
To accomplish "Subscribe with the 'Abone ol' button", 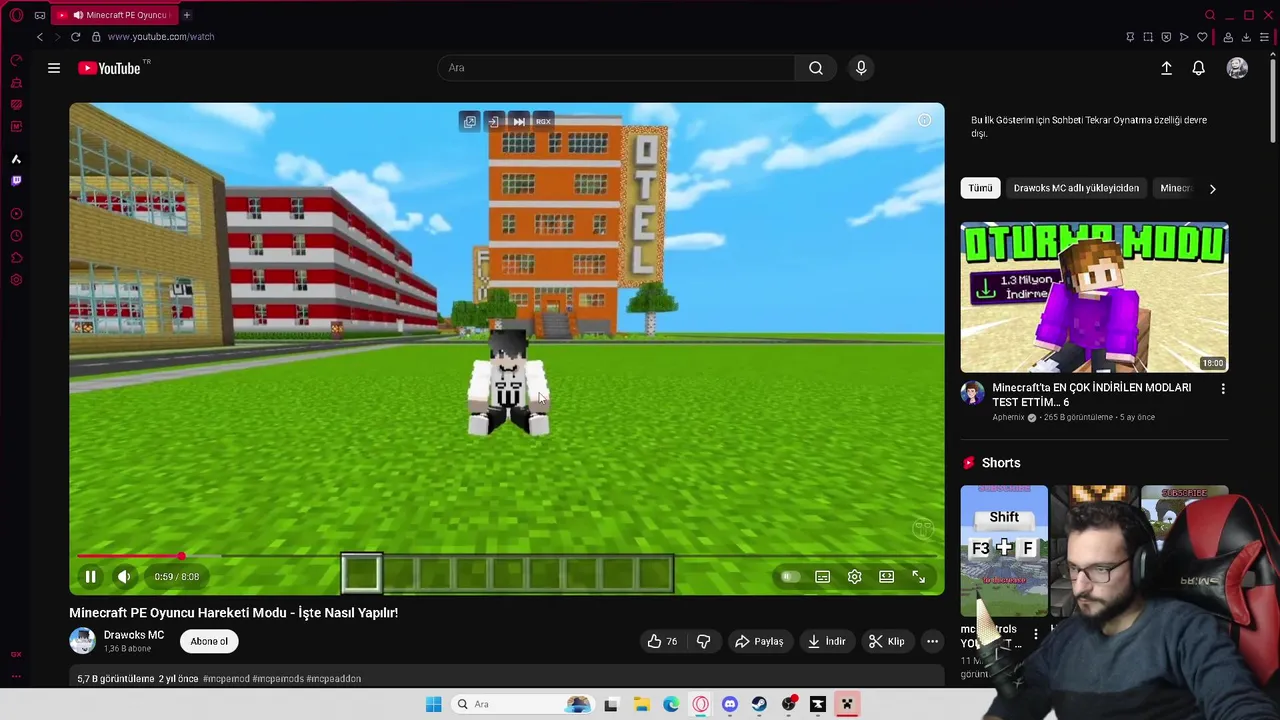I will [209, 641].
